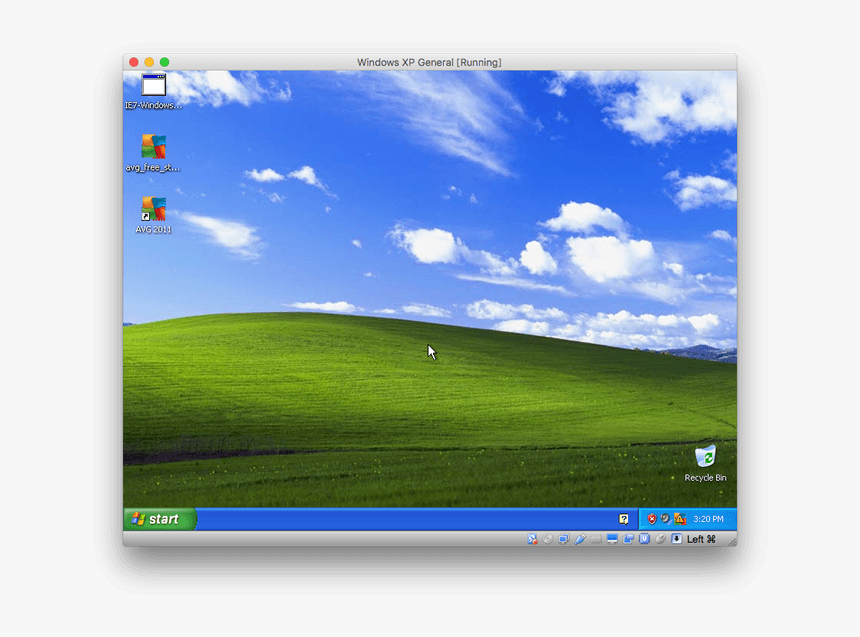Click the keyboard icon in the Parallels status bar
Viewport: 860px width, 637px height.
[595, 538]
